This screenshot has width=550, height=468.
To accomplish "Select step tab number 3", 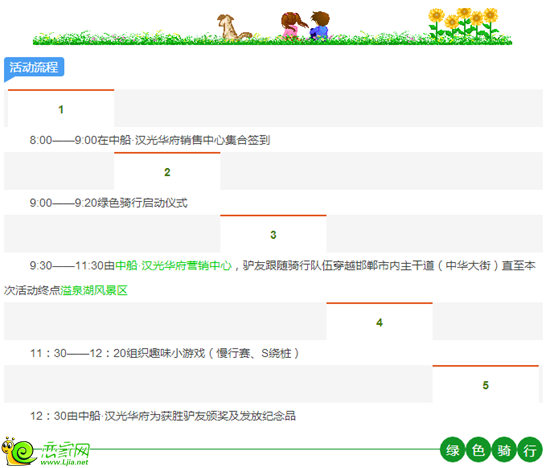I will pos(273,234).
